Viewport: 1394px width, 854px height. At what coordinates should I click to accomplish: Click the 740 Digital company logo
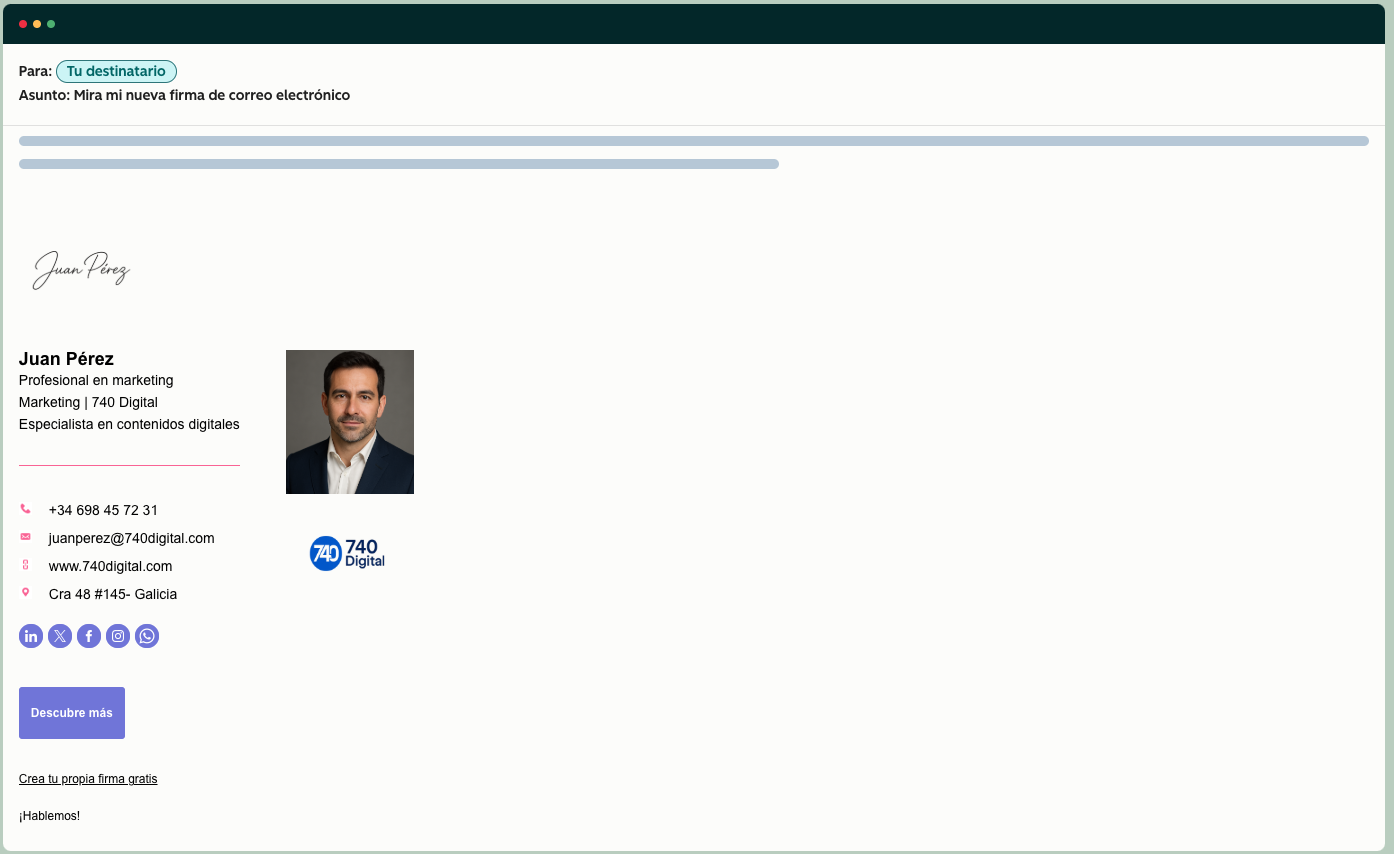[347, 553]
